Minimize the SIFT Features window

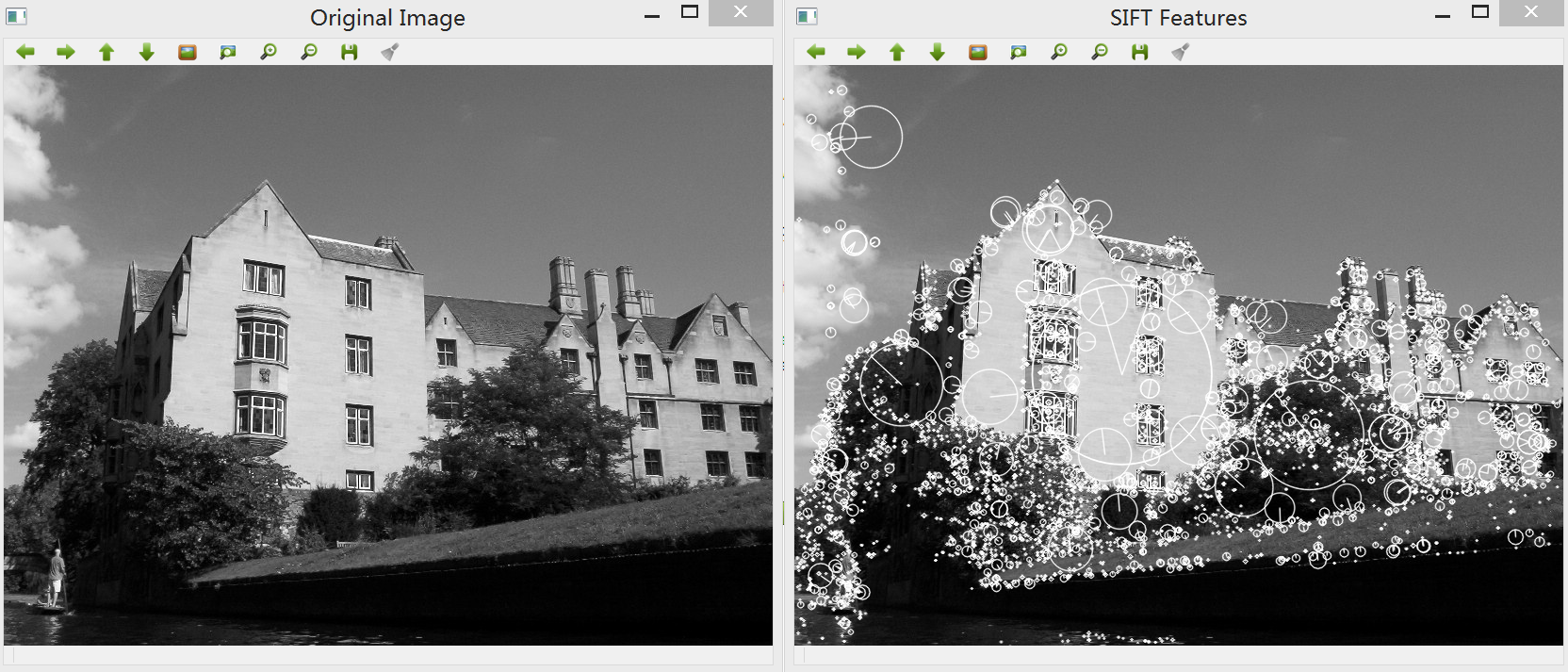1443,16
